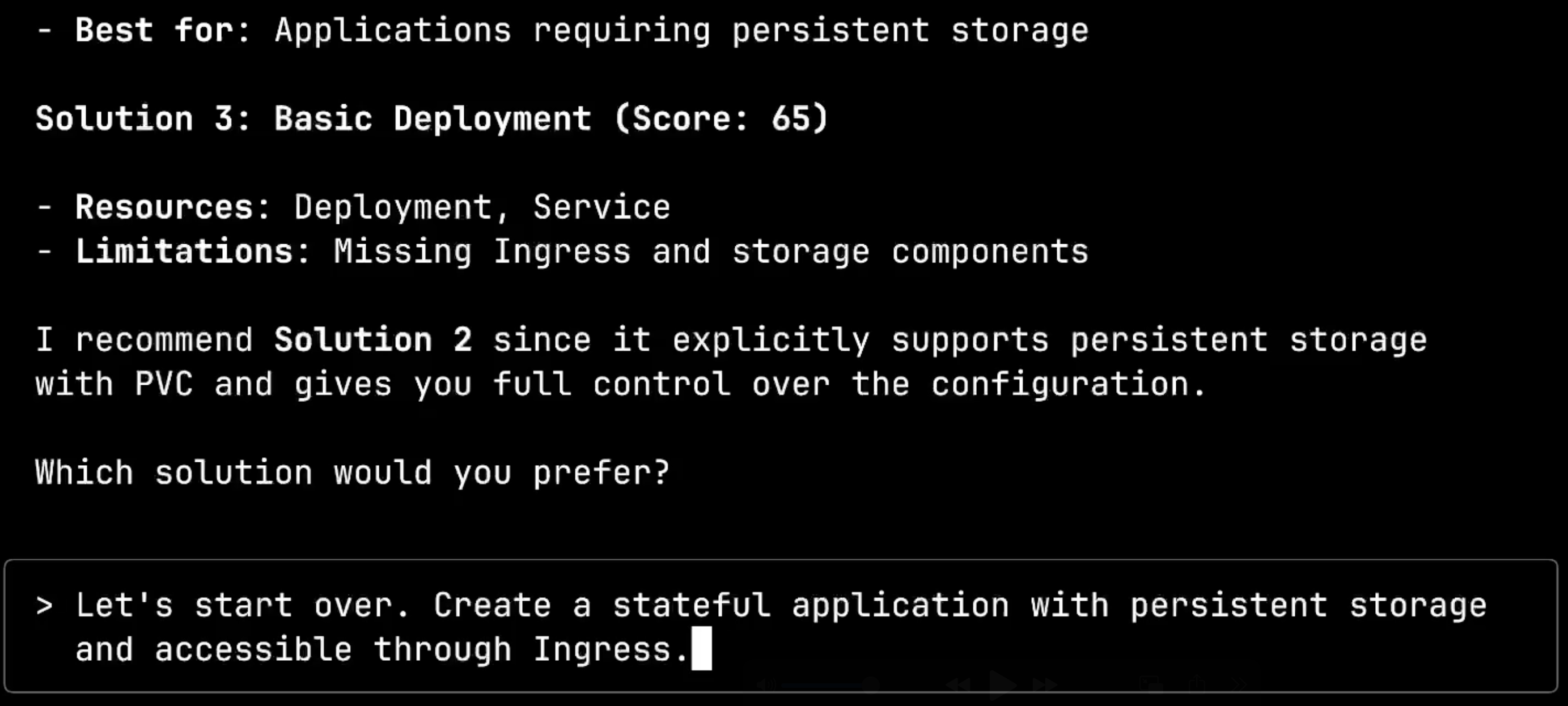Click the share icon in player controls
Screen dimensions: 1568x706
[1197, 685]
